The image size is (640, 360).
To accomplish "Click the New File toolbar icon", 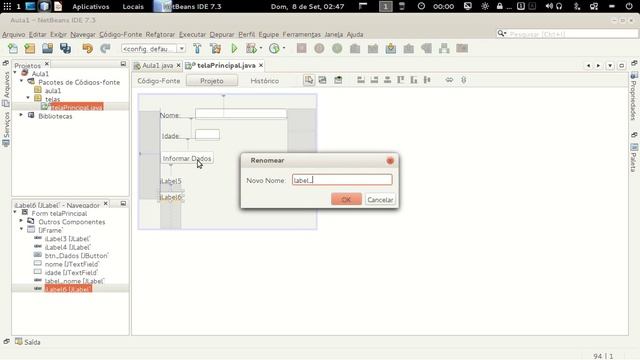I will click(13, 49).
